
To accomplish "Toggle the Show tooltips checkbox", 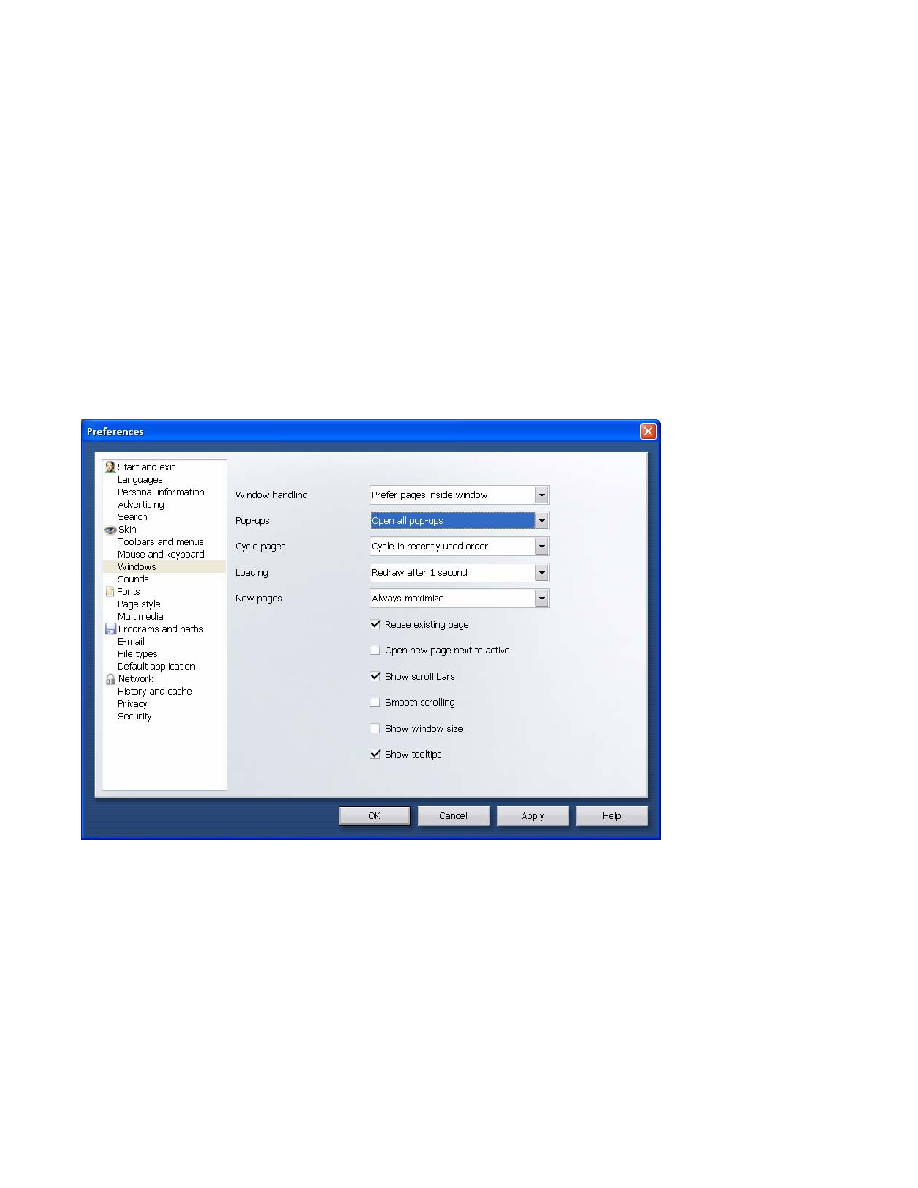I will tap(375, 754).
